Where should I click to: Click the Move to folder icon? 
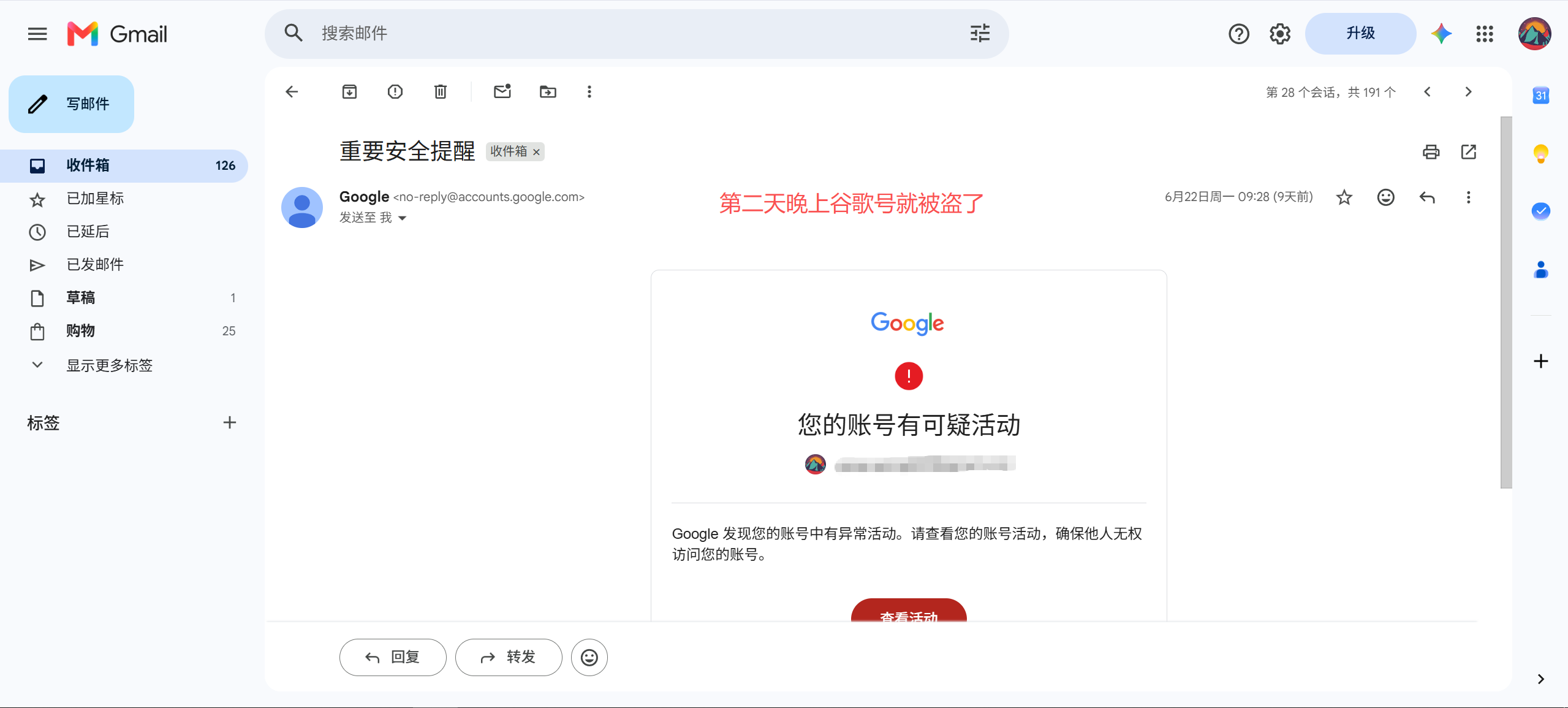point(548,92)
